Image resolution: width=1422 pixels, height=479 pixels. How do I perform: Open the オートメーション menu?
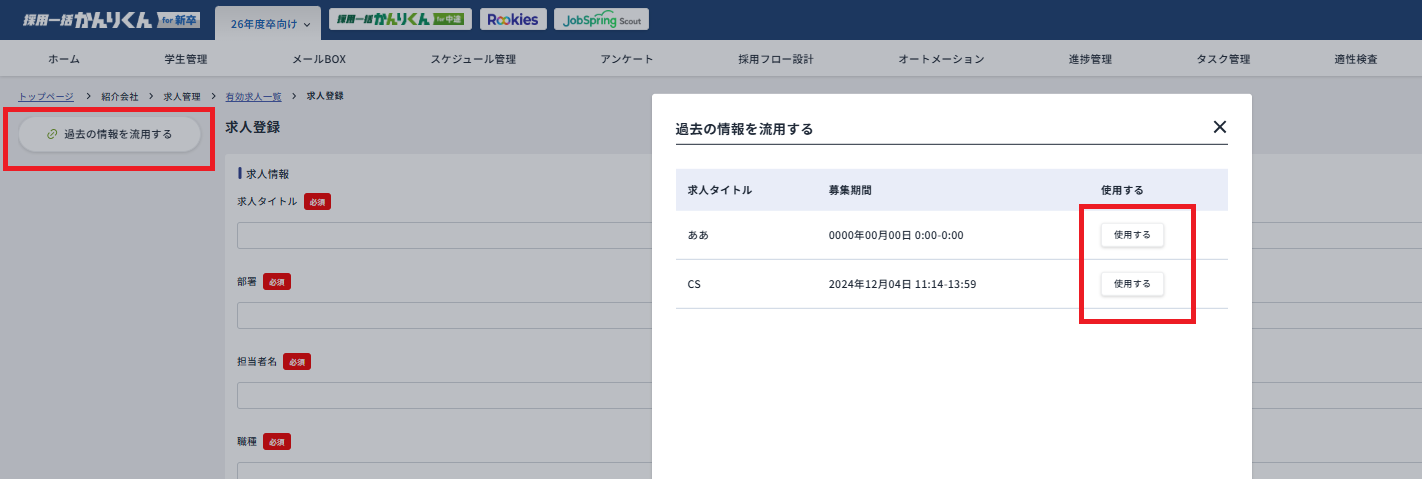pyautogui.click(x=941, y=59)
